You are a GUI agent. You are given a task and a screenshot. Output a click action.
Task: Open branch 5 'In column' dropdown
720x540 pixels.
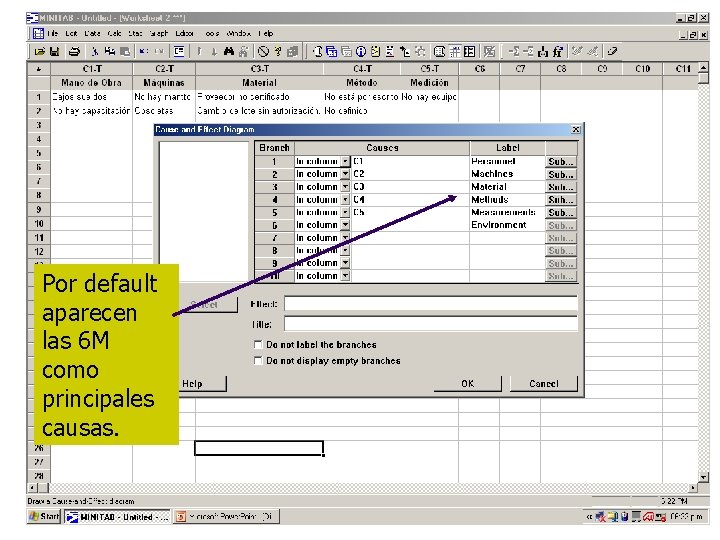345,212
